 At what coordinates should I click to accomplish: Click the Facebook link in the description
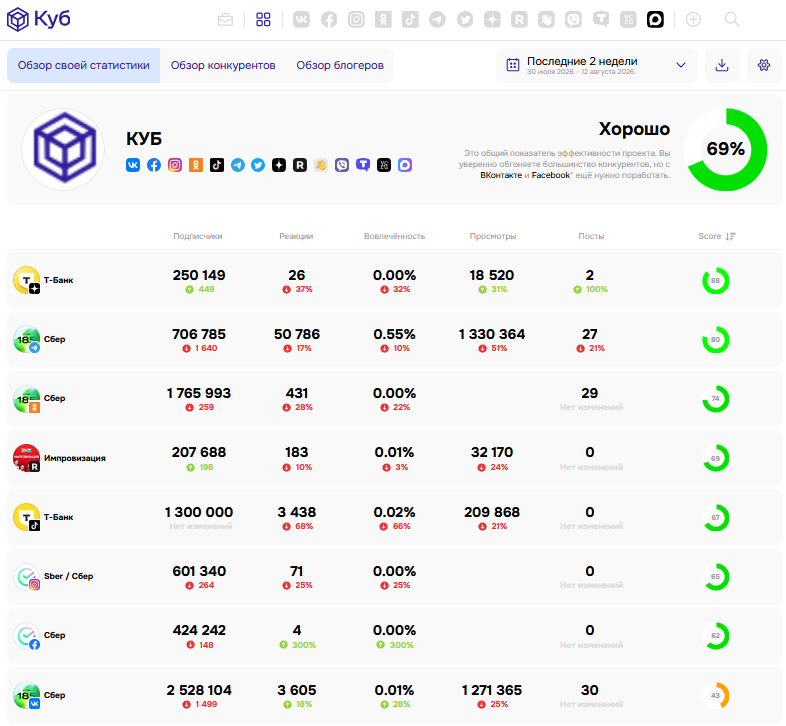(x=550, y=175)
